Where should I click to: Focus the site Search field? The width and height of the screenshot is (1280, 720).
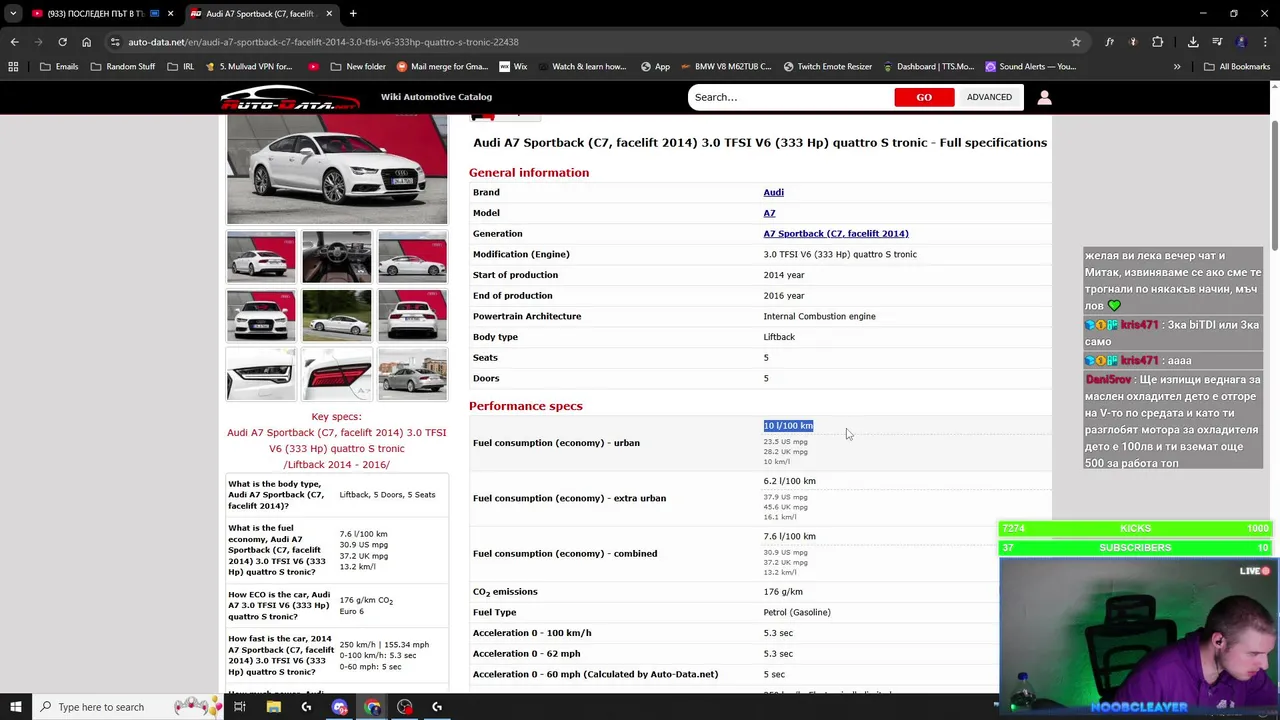point(790,97)
